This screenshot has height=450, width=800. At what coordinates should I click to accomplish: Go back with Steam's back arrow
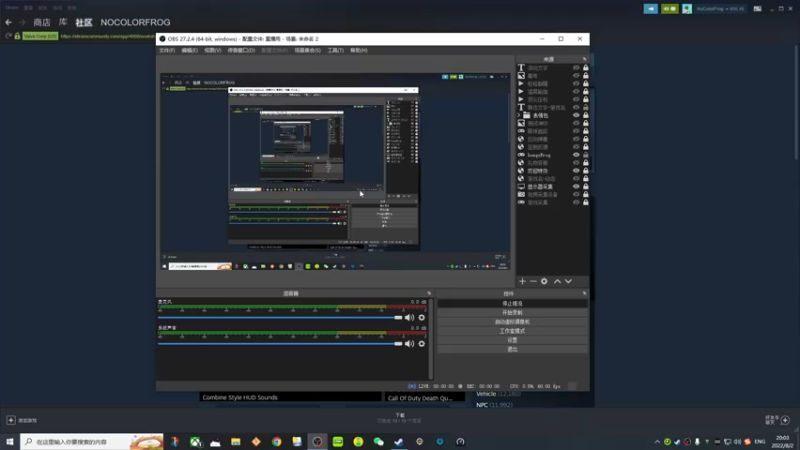click(8, 22)
